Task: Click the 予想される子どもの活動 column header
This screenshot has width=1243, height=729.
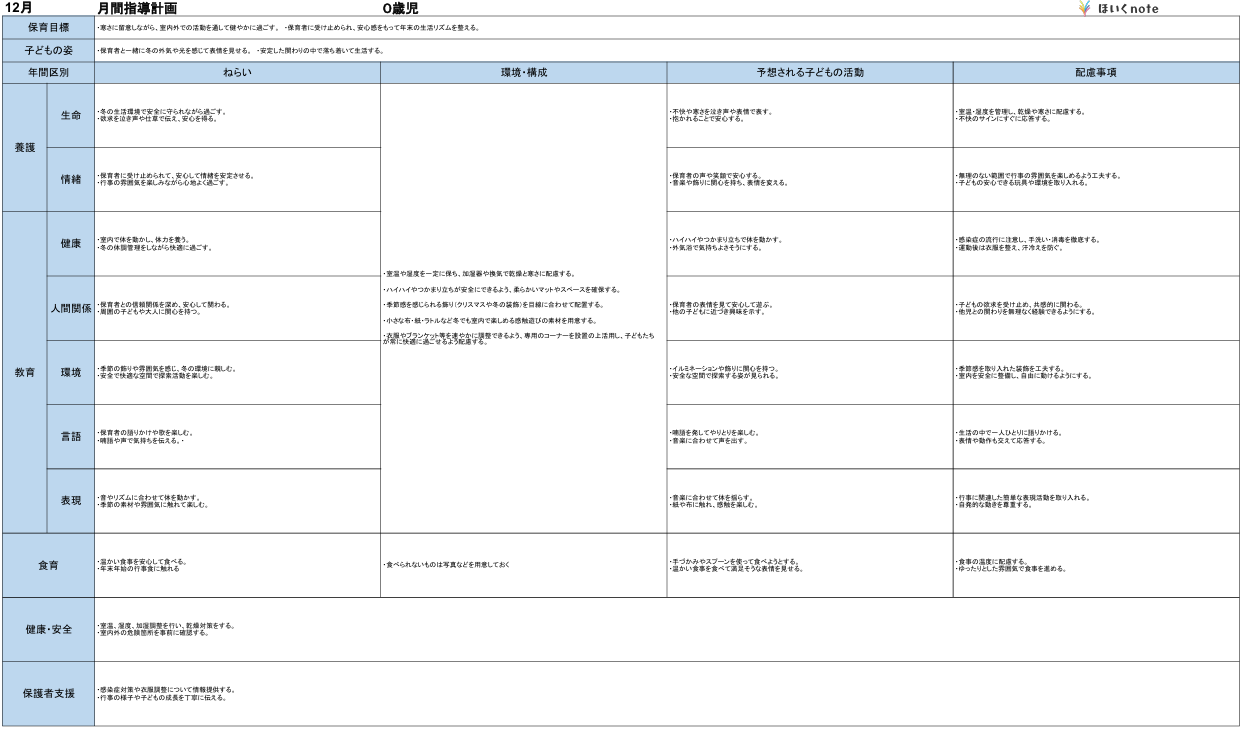Action: tap(809, 72)
